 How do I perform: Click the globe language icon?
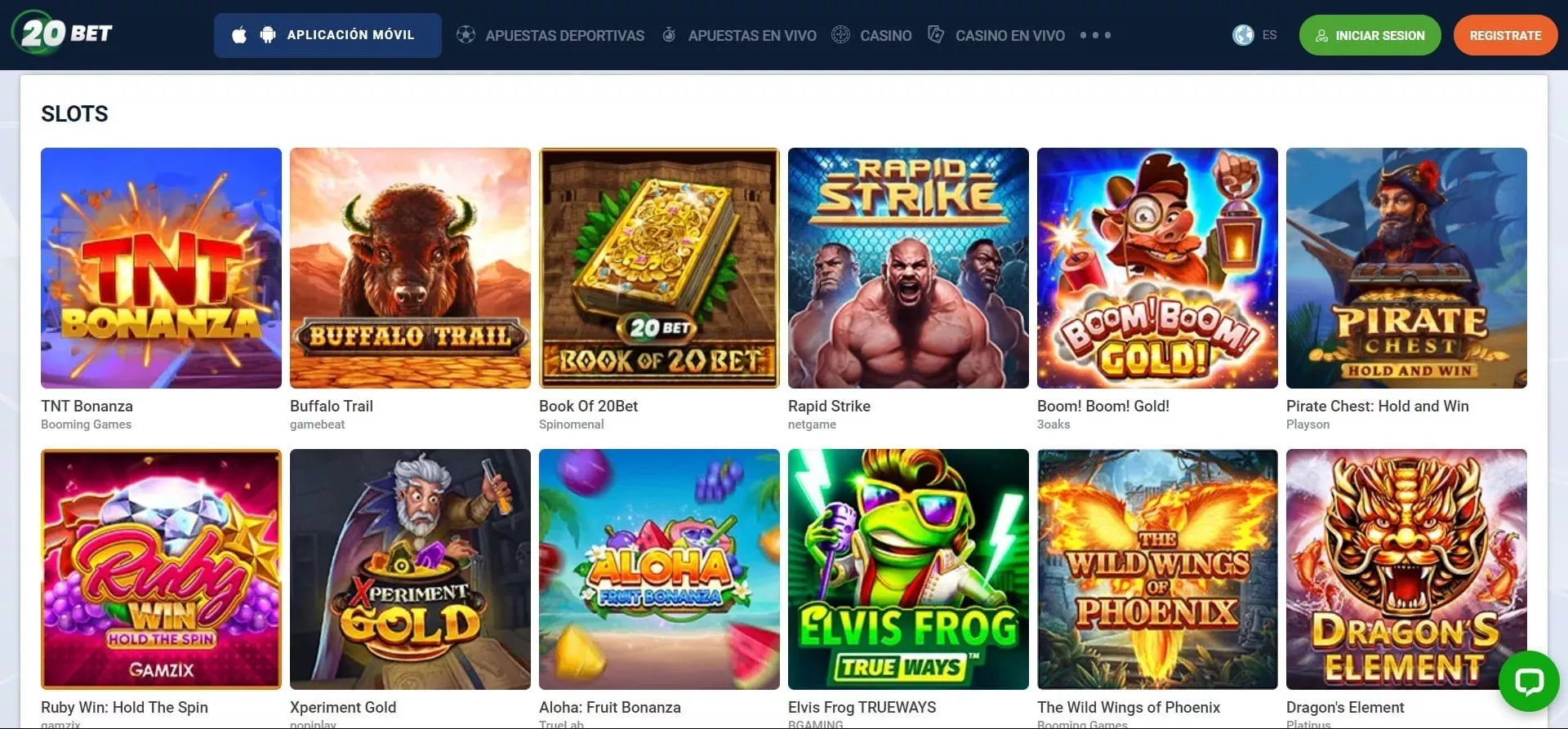pos(1243,35)
